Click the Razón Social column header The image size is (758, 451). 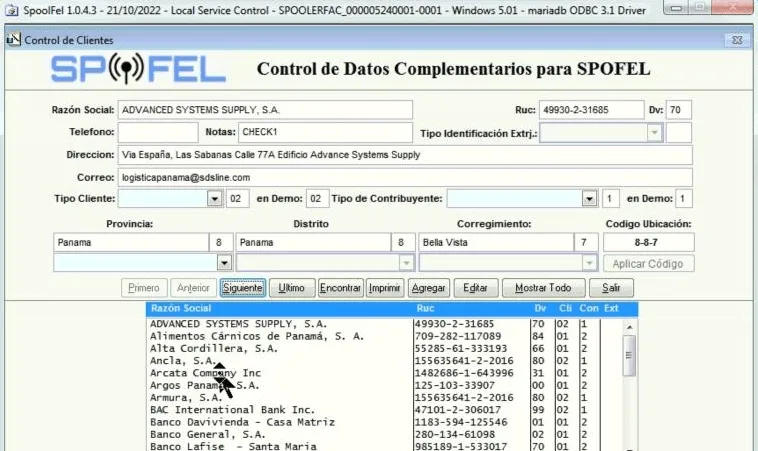[x=181, y=308]
